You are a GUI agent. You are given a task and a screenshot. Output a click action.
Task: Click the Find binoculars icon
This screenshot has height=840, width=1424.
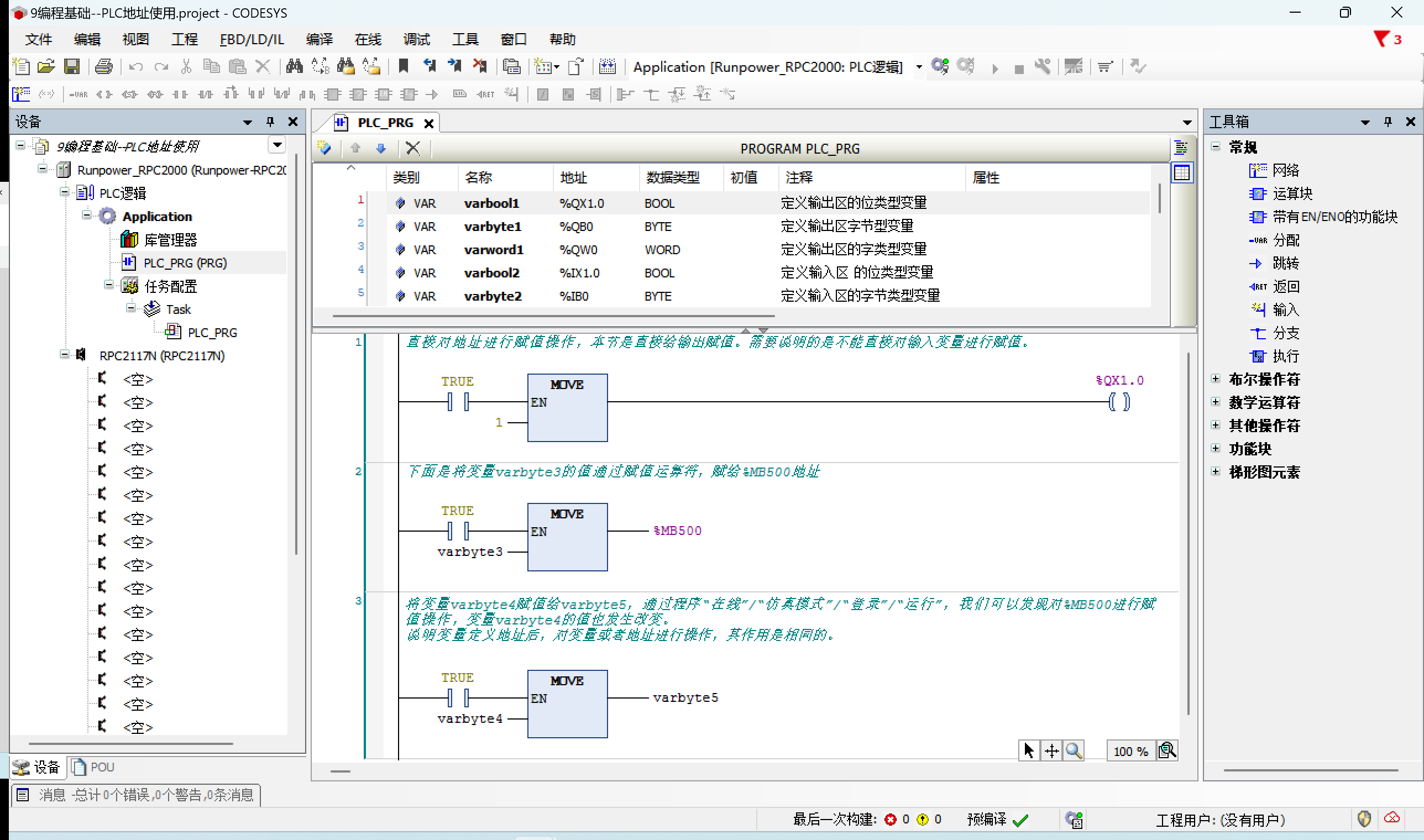tap(294, 67)
